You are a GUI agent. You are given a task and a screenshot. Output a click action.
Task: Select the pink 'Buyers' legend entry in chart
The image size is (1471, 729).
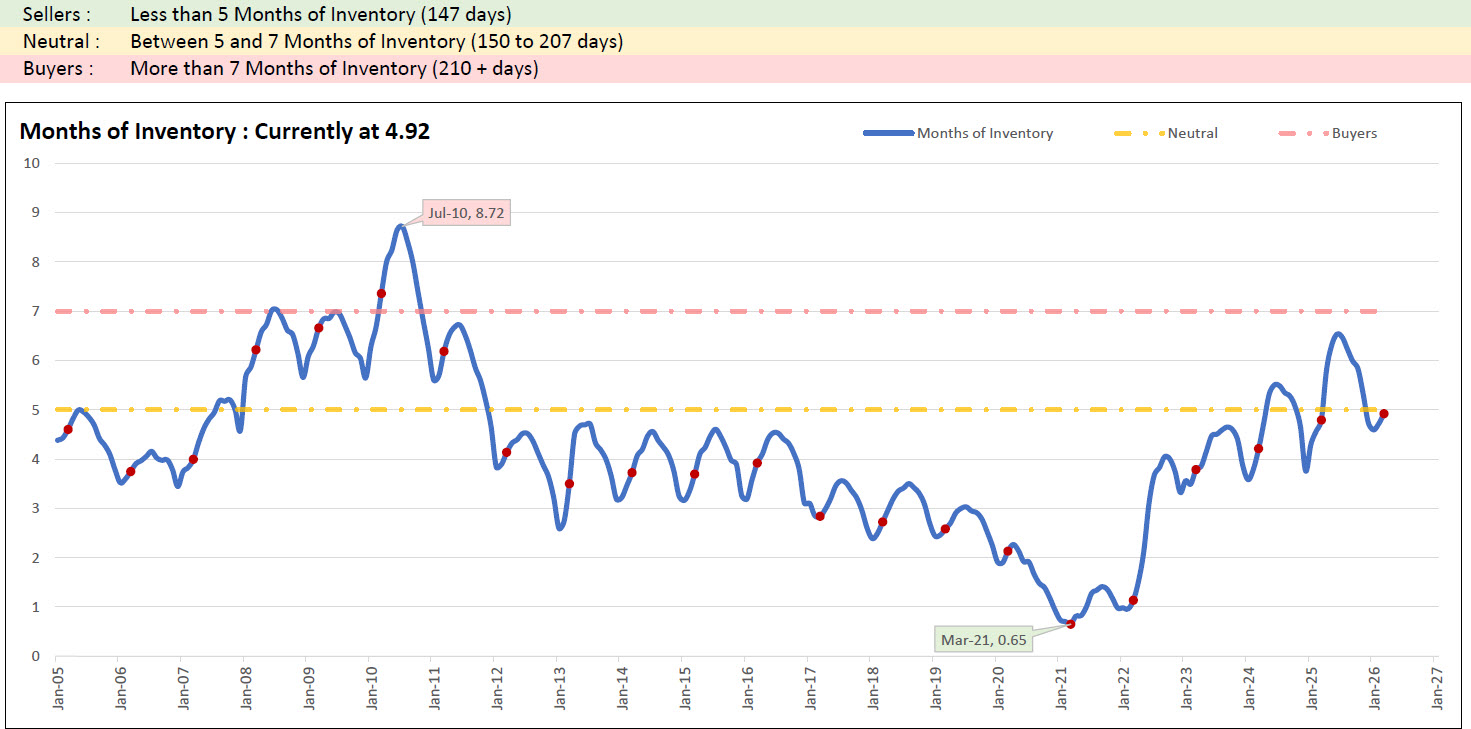coord(1353,133)
